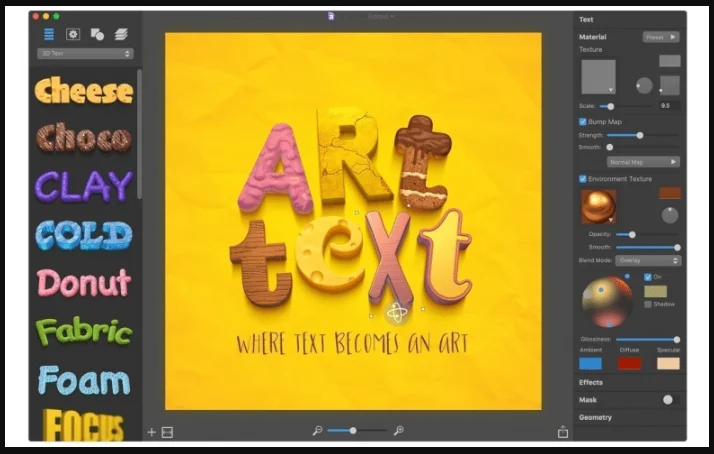Image resolution: width=714 pixels, height=454 pixels.
Task: Click the Glossiness slider
Action: [x=648, y=340]
